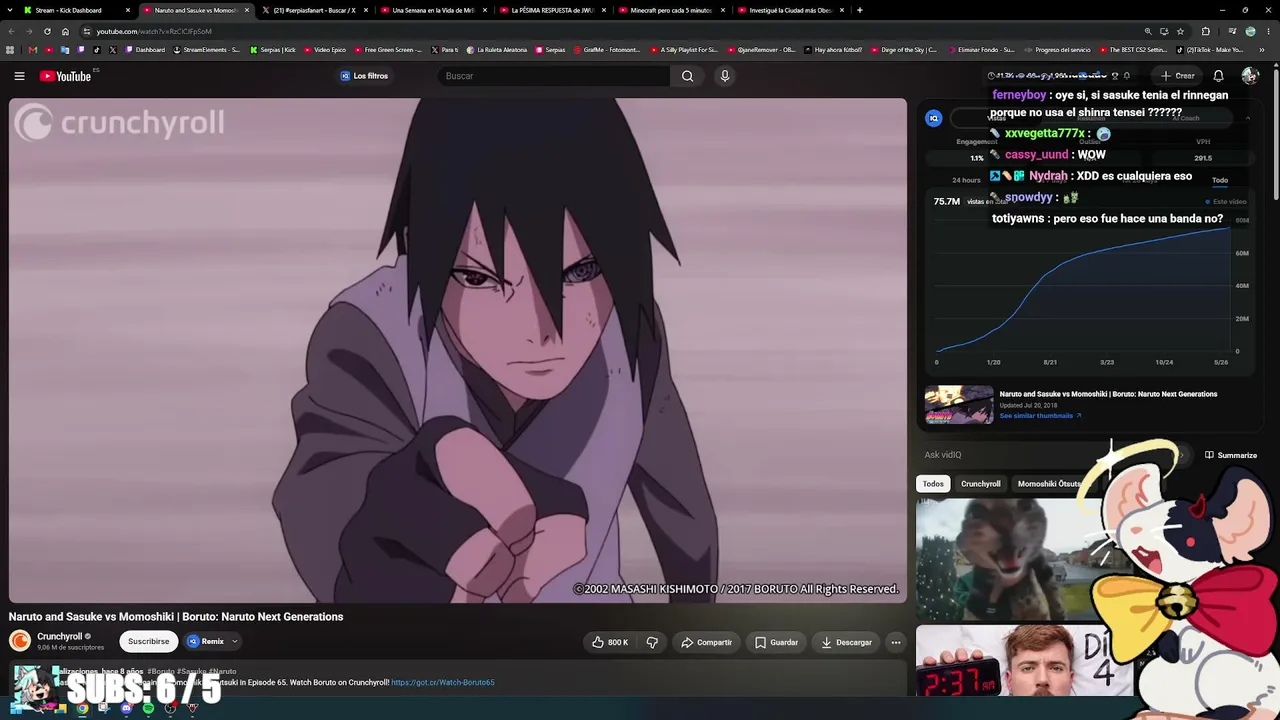Go back in the browser
This screenshot has height=720, width=1280.
pos(11,31)
